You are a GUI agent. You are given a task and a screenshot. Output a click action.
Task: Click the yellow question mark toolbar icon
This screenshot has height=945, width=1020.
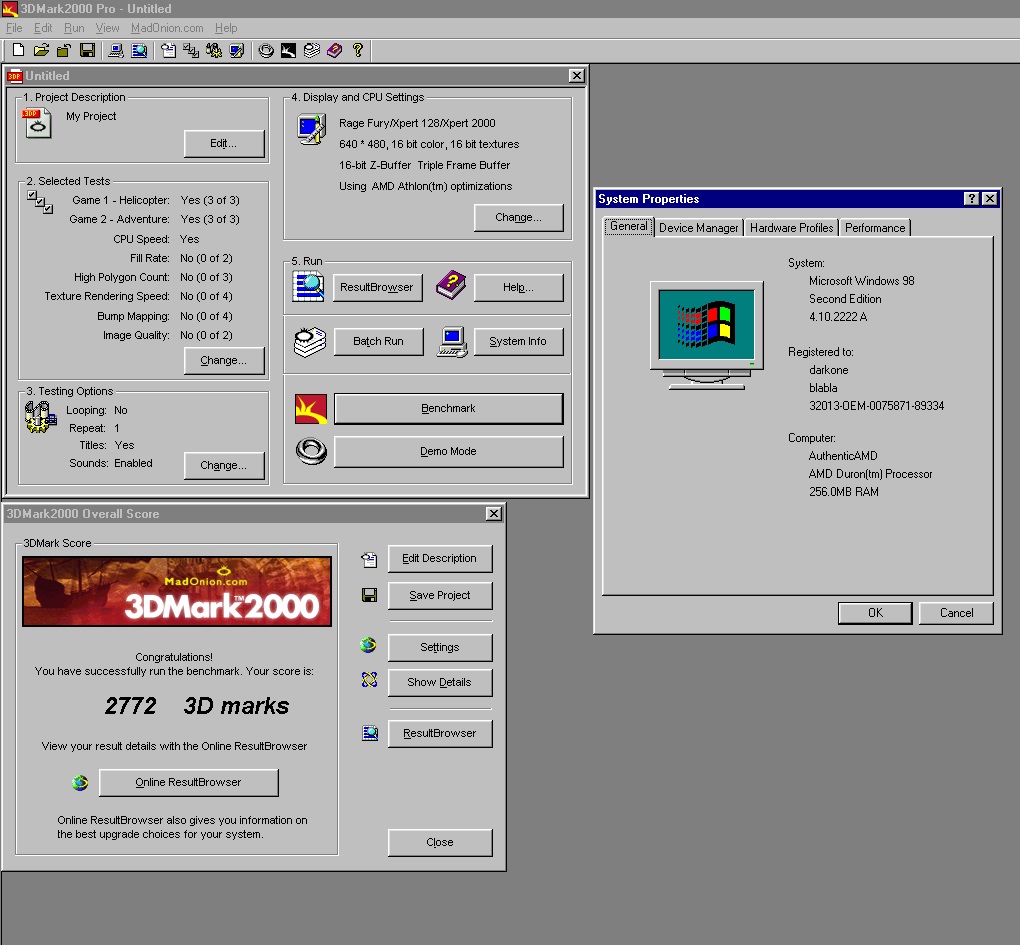coord(357,50)
